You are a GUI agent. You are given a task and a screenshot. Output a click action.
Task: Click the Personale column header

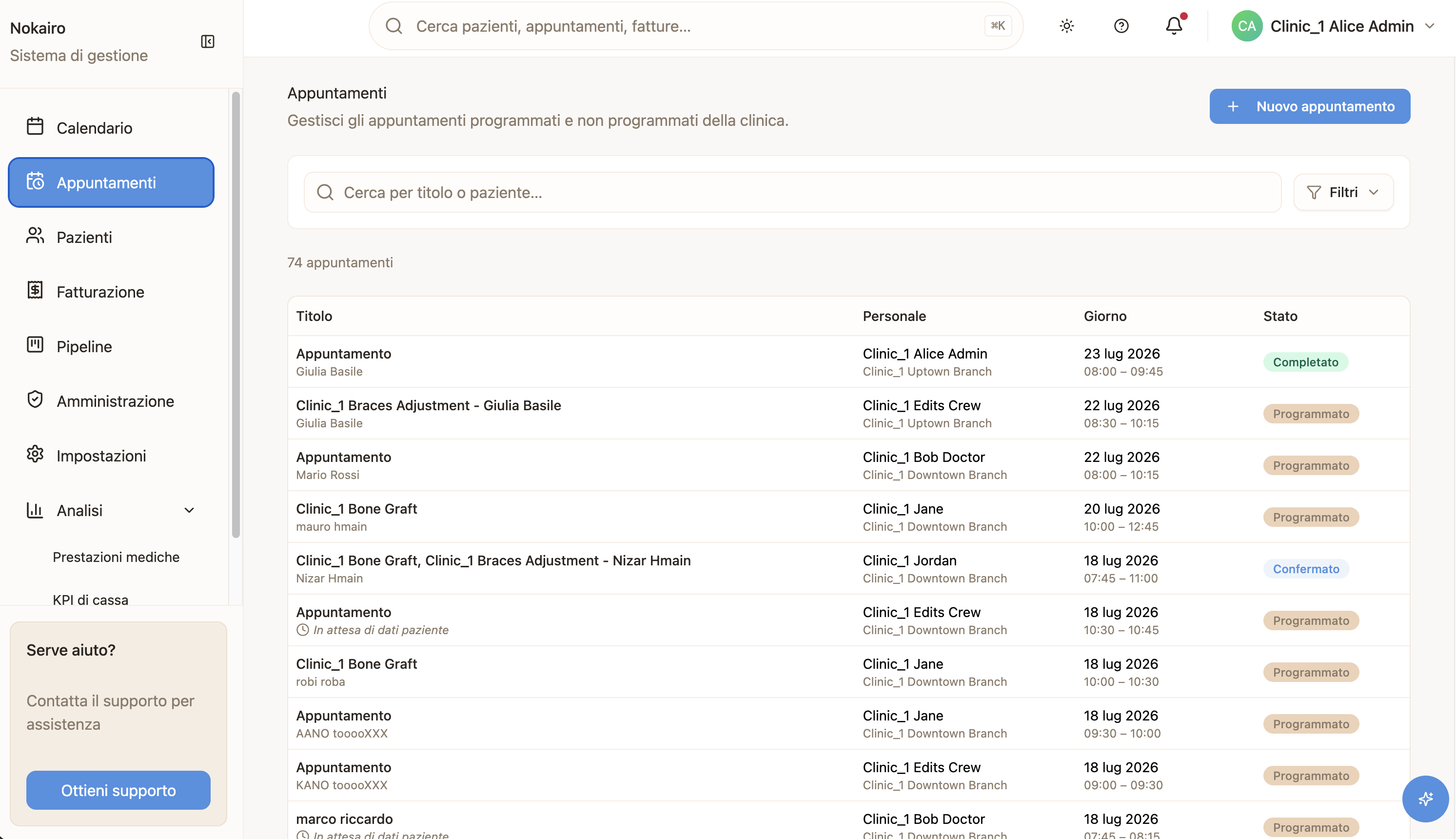pyautogui.click(x=894, y=317)
